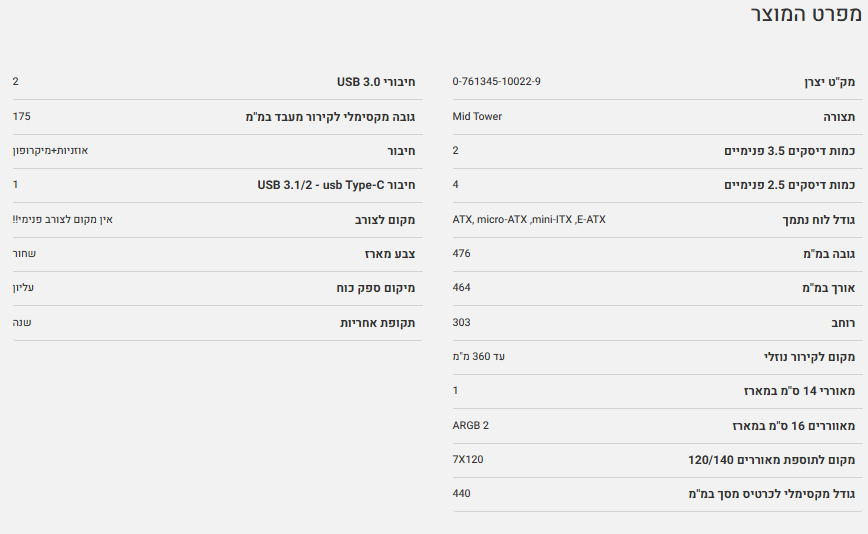Click the case color value 'שחור'
The width and height of the screenshot is (868, 534).
[x=24, y=253]
